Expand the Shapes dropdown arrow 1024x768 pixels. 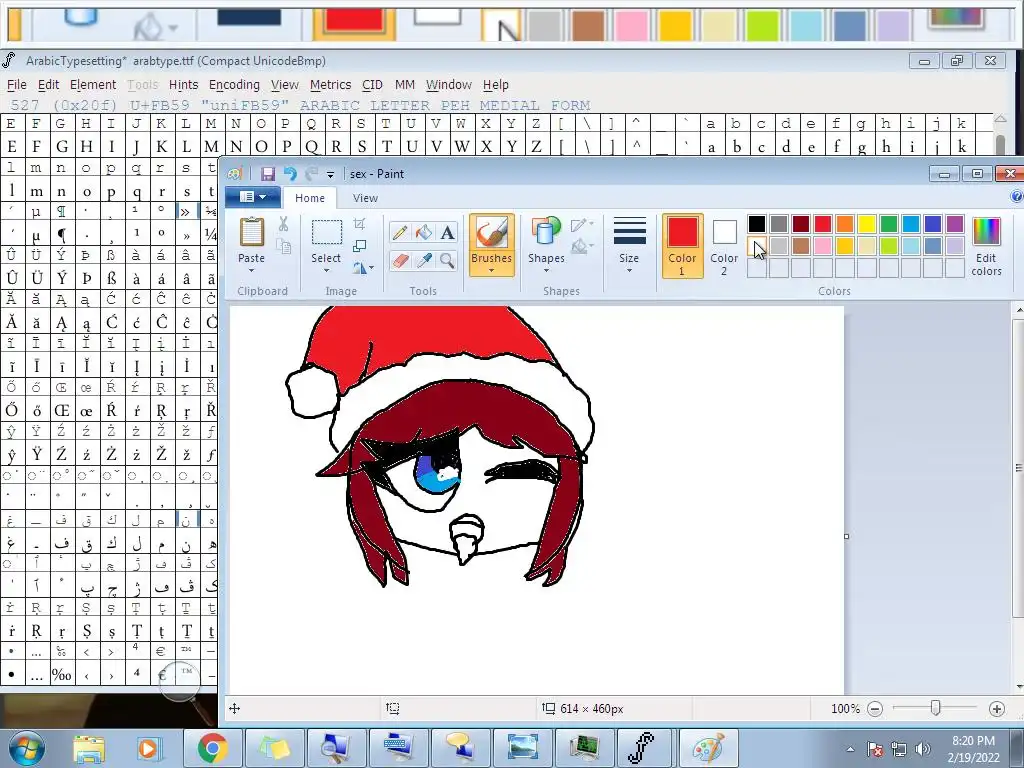click(546, 270)
